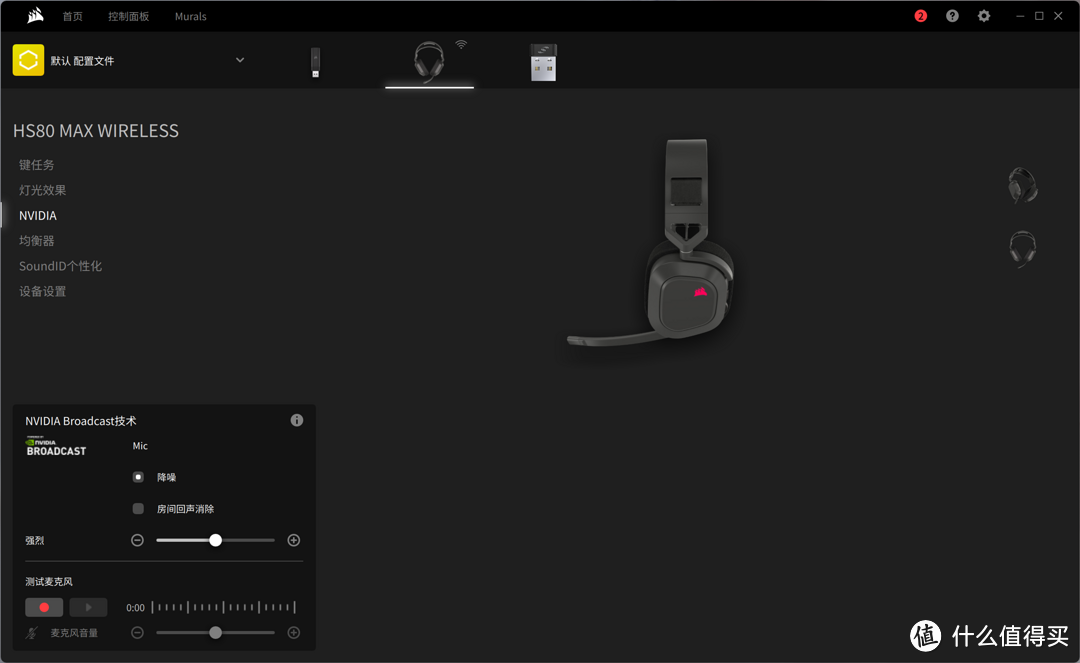Viewport: 1080px width, 663px height.
Task: Select the USB dongle stick device
Action: tap(315, 63)
